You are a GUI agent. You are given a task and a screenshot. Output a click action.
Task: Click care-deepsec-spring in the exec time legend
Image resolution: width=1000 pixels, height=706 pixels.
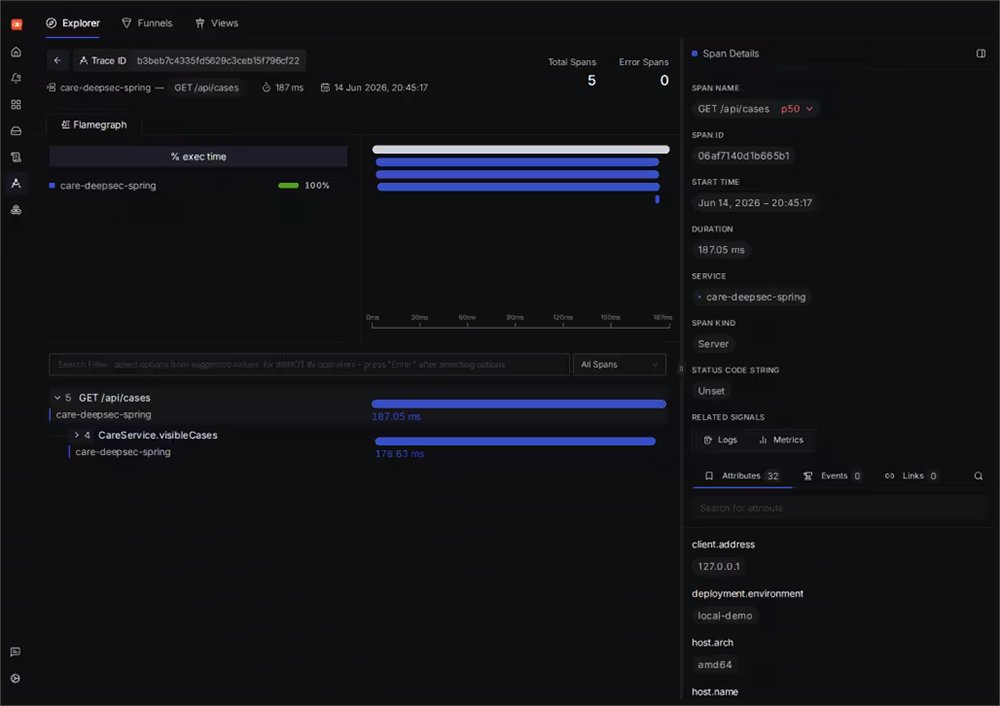[108, 186]
